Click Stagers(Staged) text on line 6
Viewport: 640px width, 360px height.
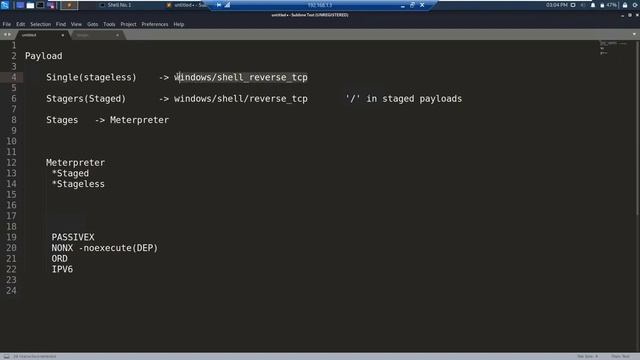[x=86, y=99]
